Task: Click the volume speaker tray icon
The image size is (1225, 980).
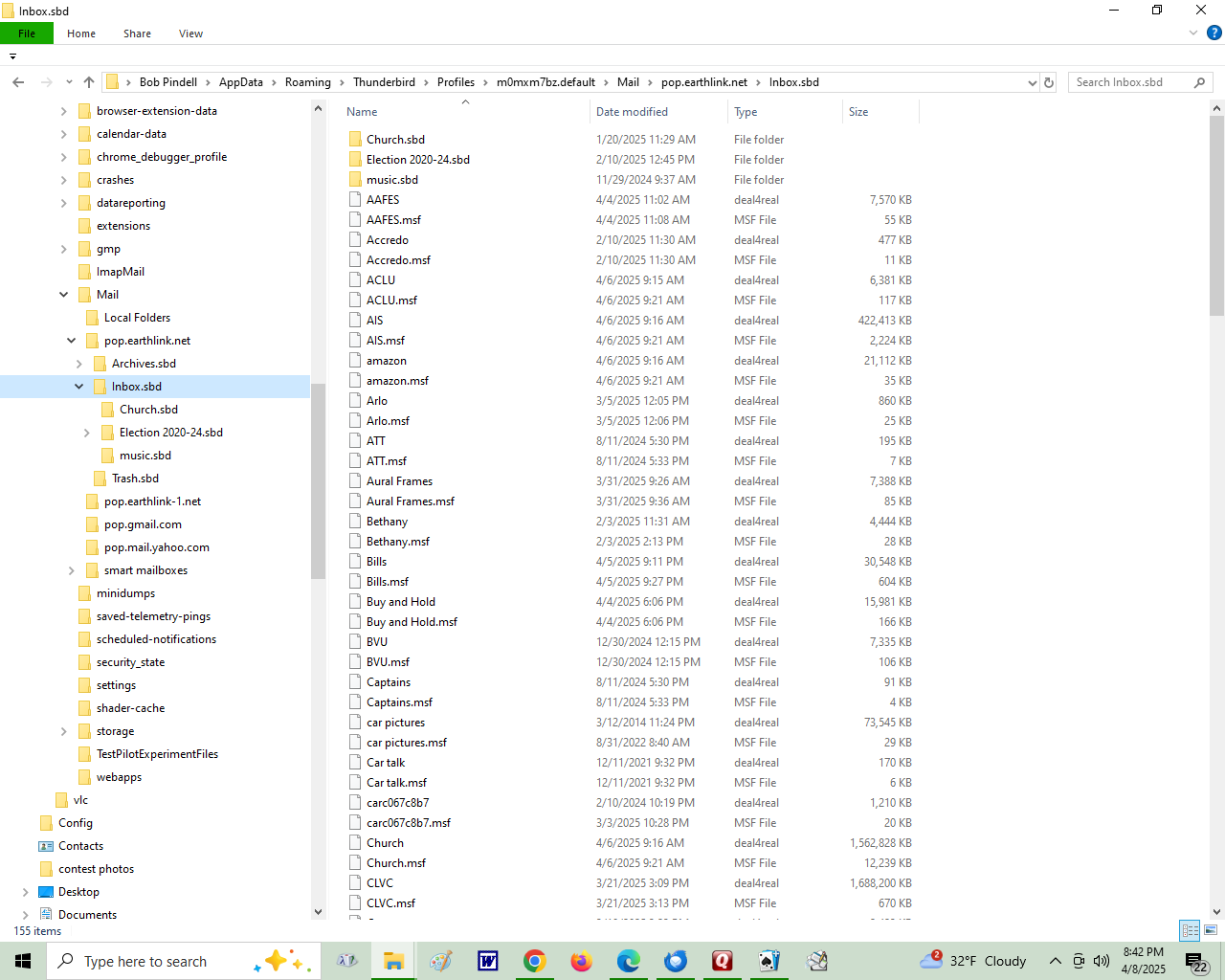Action: coord(1102,961)
